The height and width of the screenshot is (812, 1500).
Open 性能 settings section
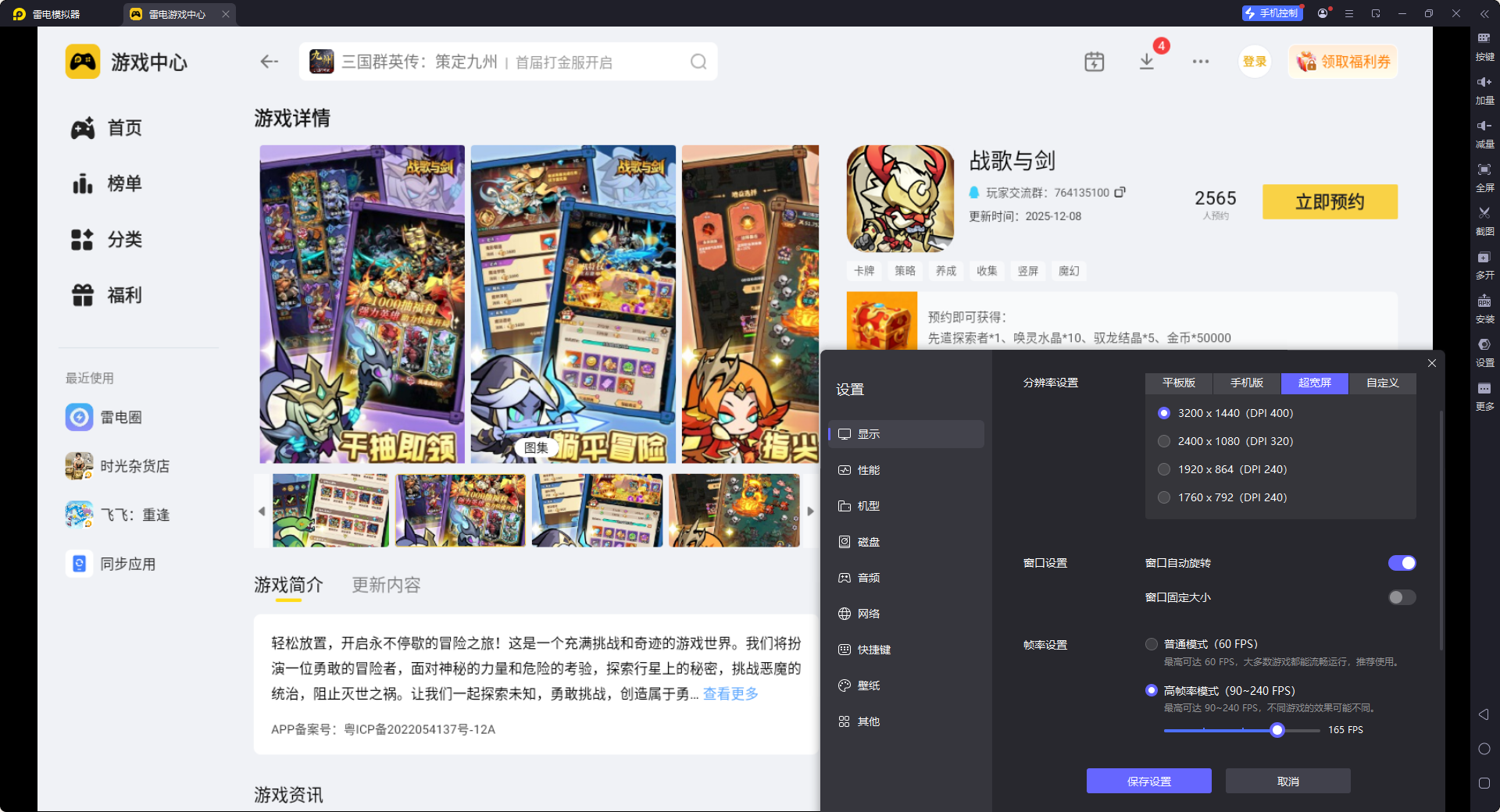906,470
